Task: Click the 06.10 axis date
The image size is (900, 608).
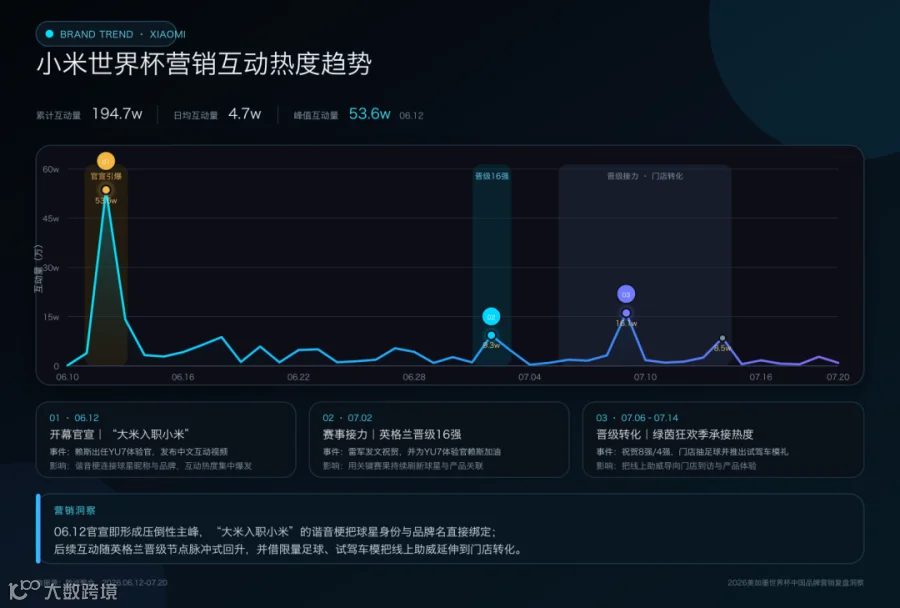Action: tap(67, 377)
